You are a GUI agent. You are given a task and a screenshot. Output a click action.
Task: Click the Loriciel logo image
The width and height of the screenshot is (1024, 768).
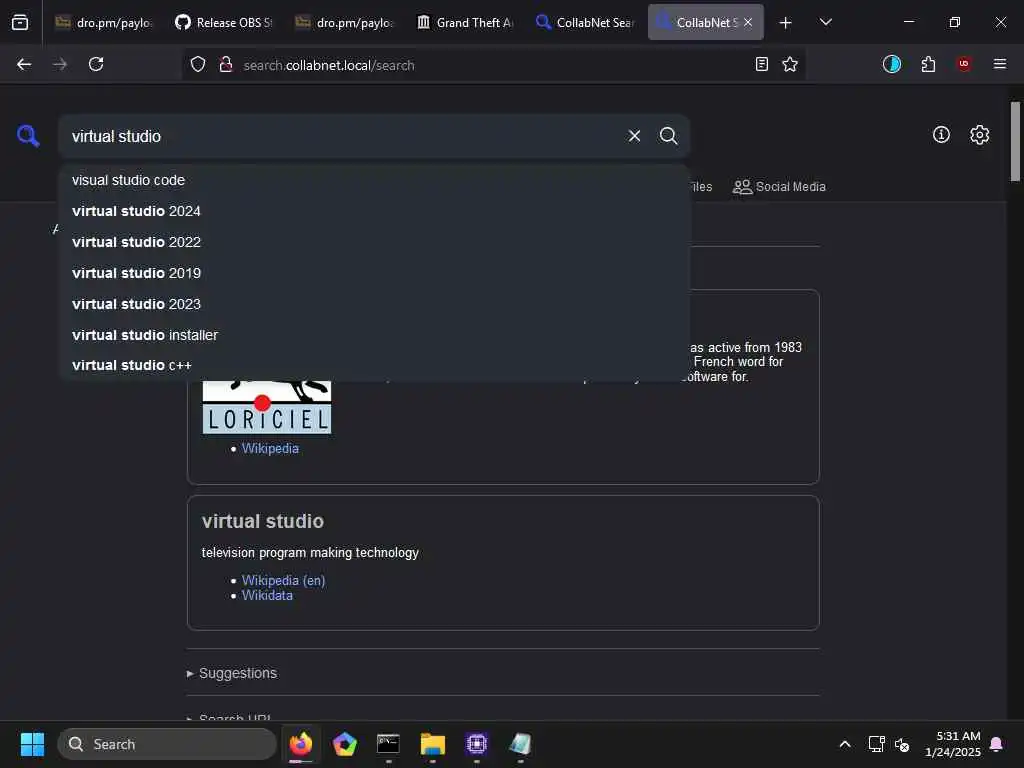[266, 407]
